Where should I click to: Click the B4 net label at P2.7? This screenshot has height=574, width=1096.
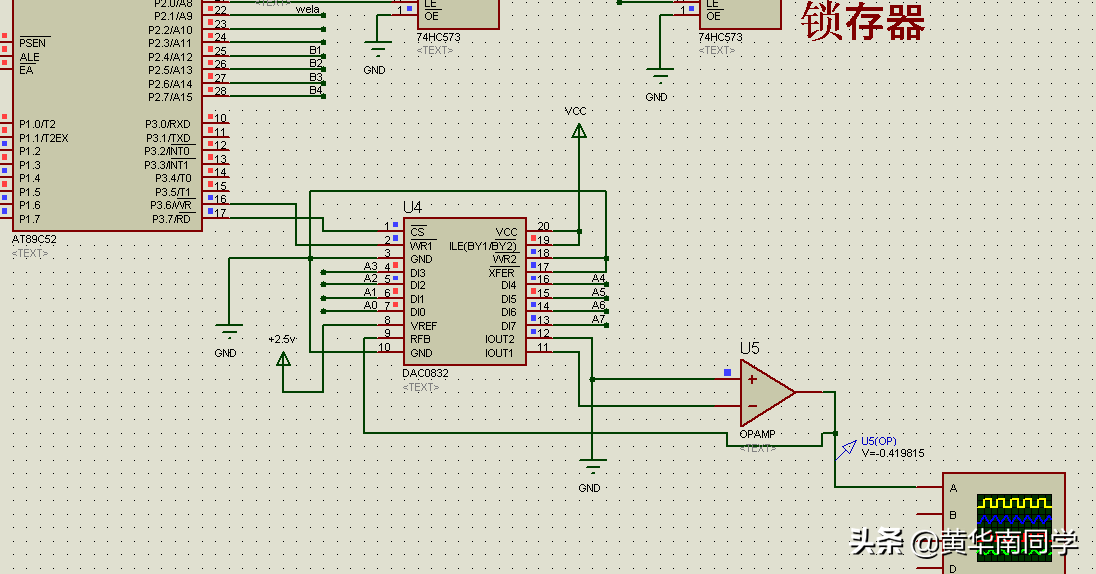coord(316,90)
